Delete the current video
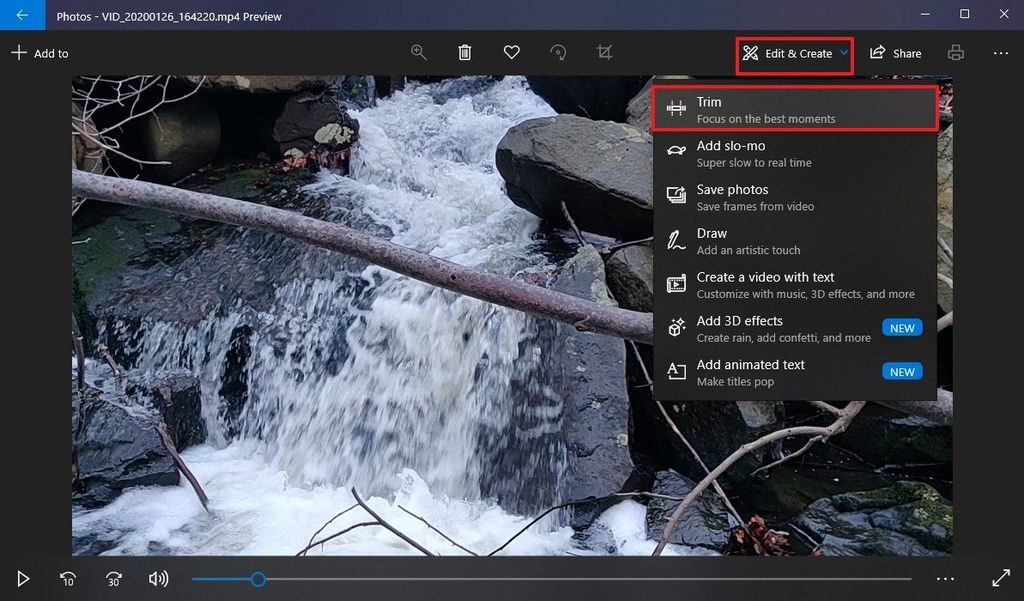This screenshot has width=1024, height=601. (464, 52)
